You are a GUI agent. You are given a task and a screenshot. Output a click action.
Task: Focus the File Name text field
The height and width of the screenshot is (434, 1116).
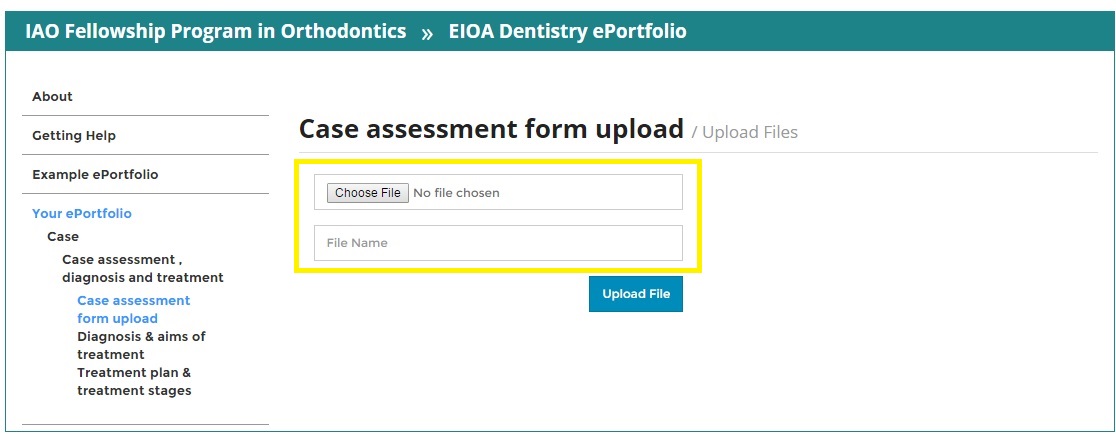(498, 243)
